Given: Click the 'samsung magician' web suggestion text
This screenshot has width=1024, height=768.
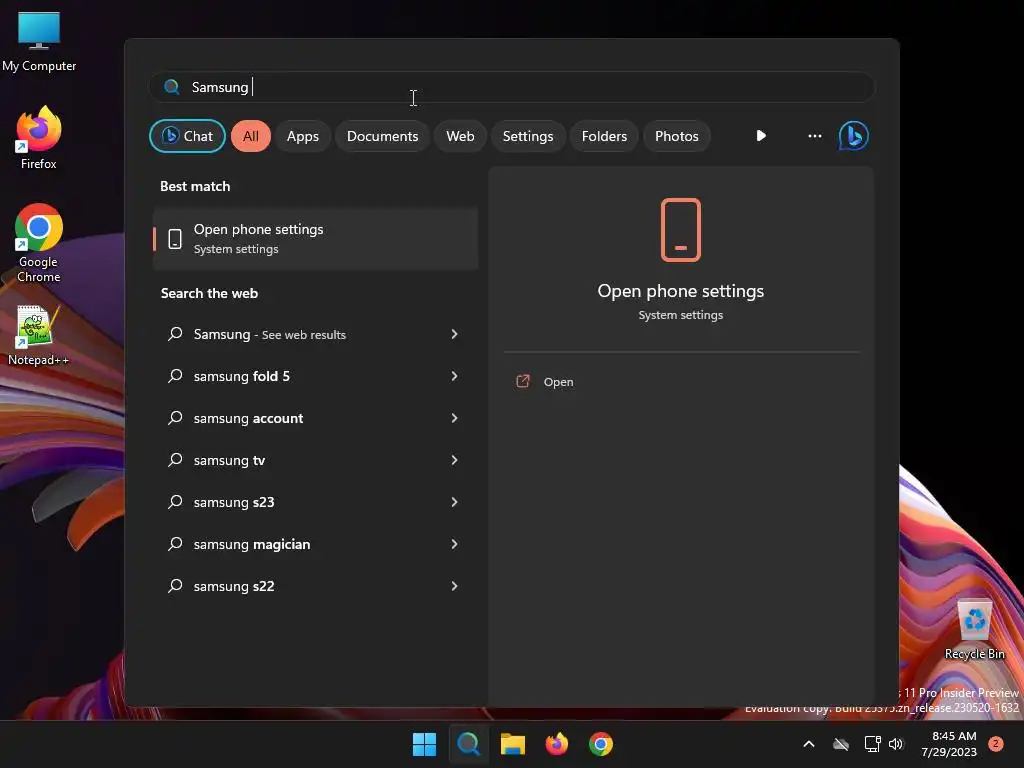Looking at the screenshot, I should tap(251, 544).
